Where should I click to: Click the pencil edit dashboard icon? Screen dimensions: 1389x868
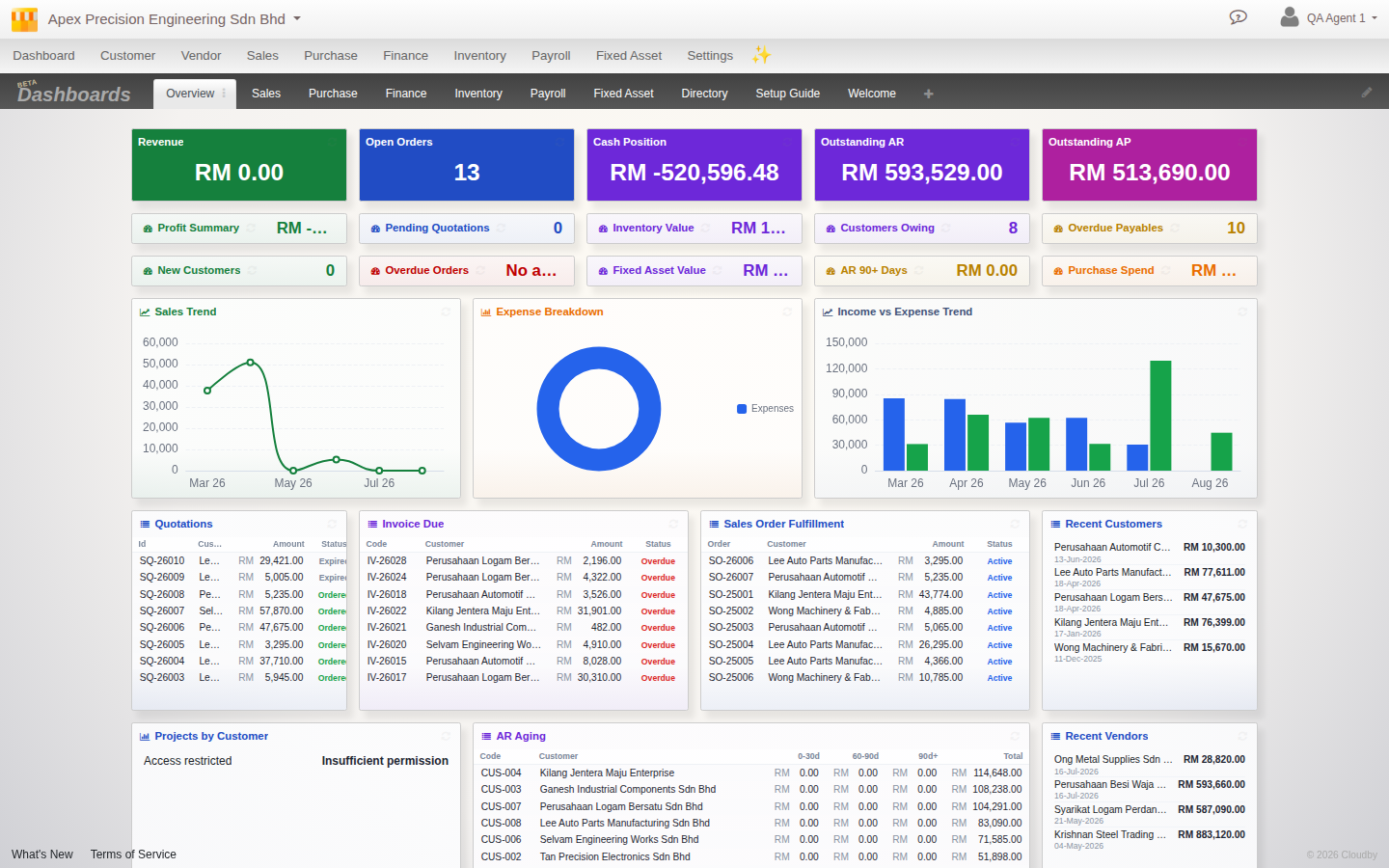coord(1367,93)
